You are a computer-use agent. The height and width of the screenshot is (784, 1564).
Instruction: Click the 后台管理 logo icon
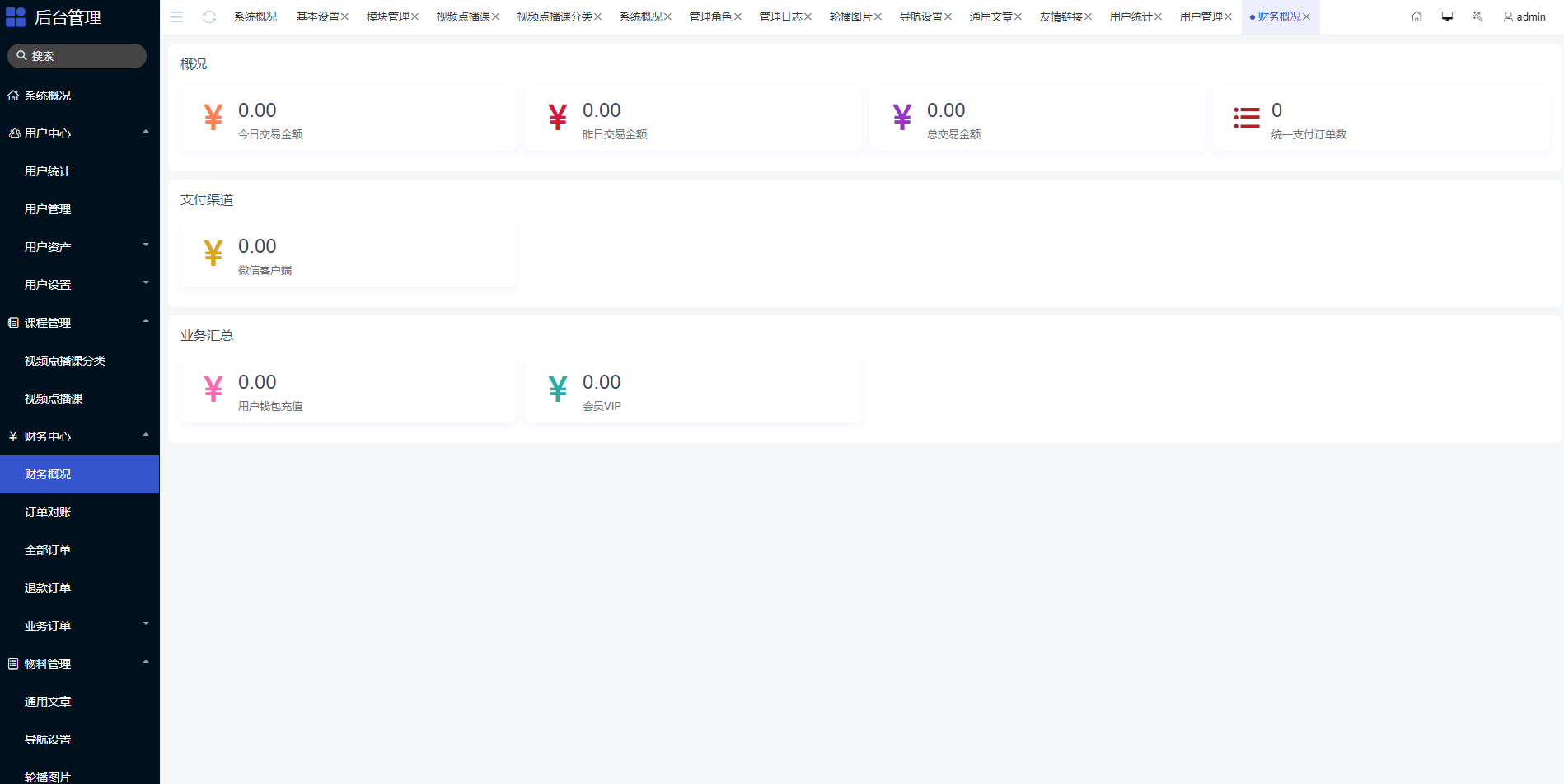(16, 17)
